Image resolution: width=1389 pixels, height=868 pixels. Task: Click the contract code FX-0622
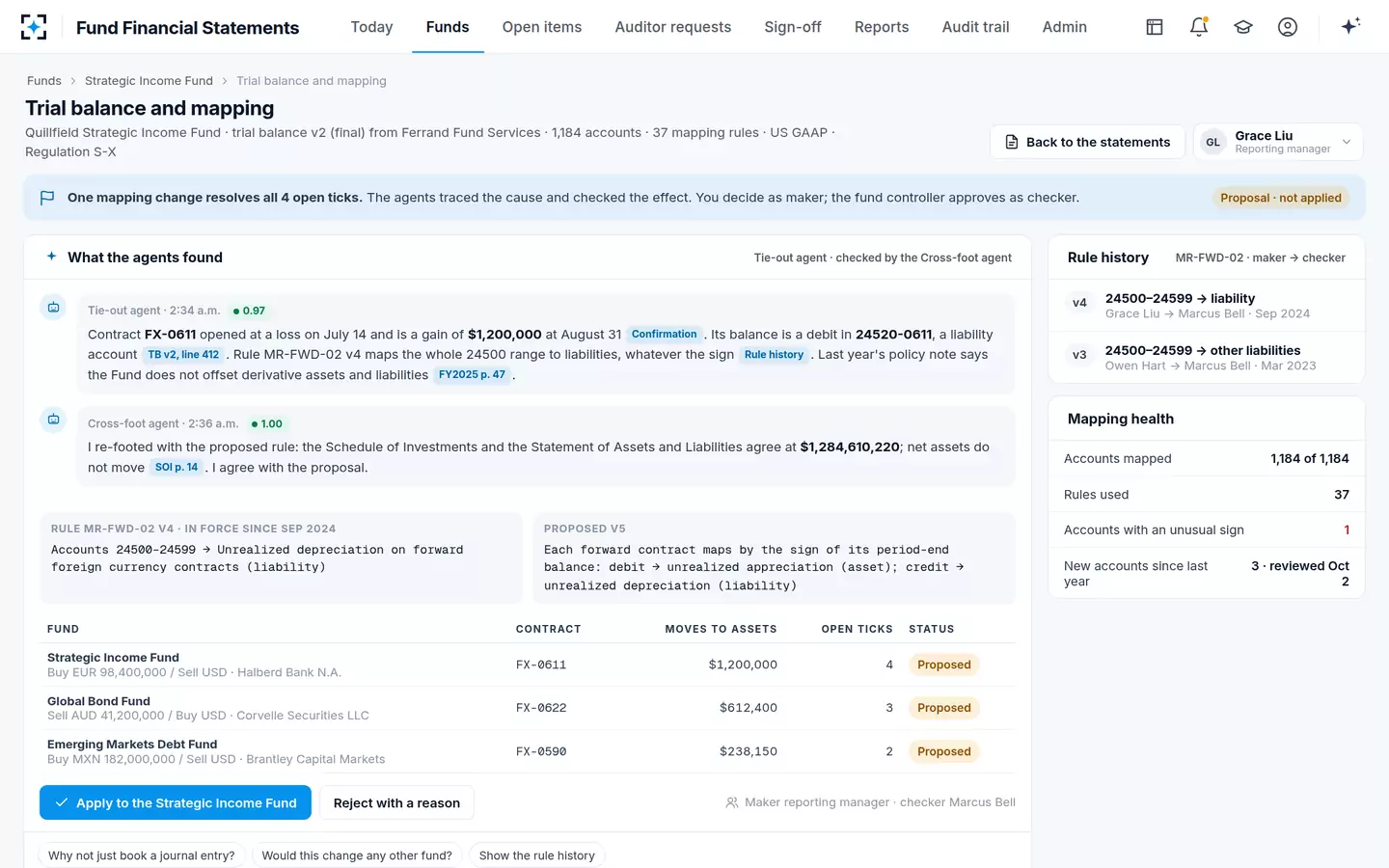(x=541, y=708)
